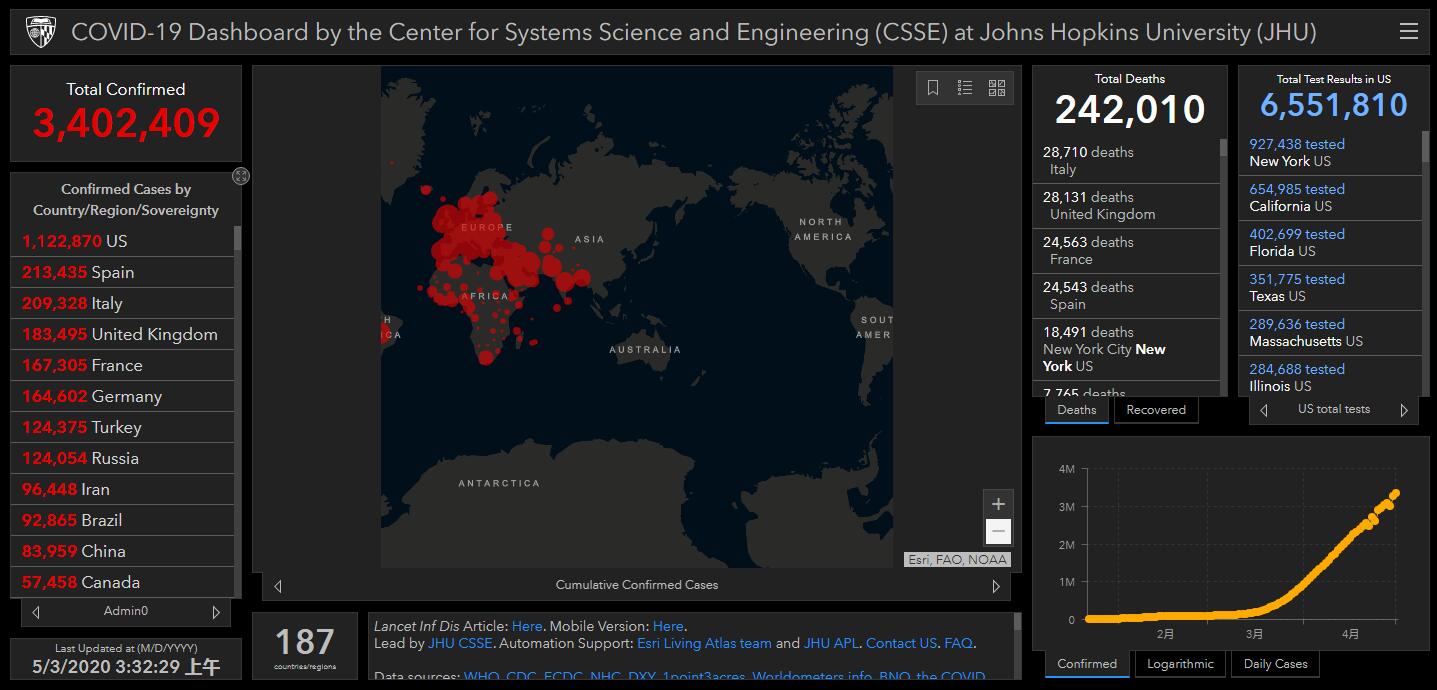This screenshot has height=690, width=1437.
Task: Select United Kingdom in confirmed cases list
Action: [123, 334]
